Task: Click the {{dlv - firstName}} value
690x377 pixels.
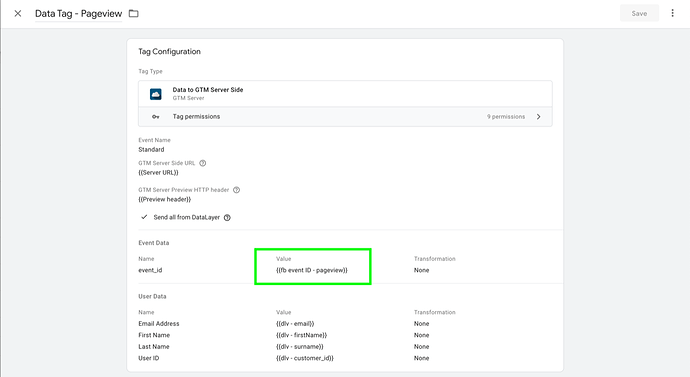Action: tap(301, 335)
